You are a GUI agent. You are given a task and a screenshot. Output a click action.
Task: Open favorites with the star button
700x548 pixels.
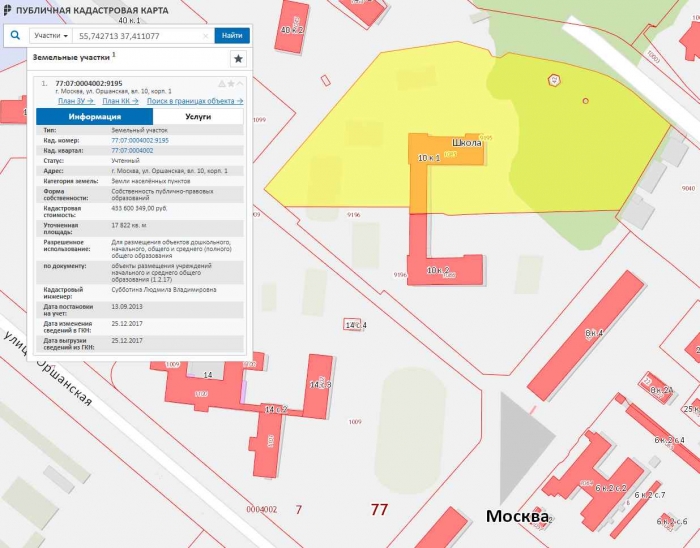[238, 59]
